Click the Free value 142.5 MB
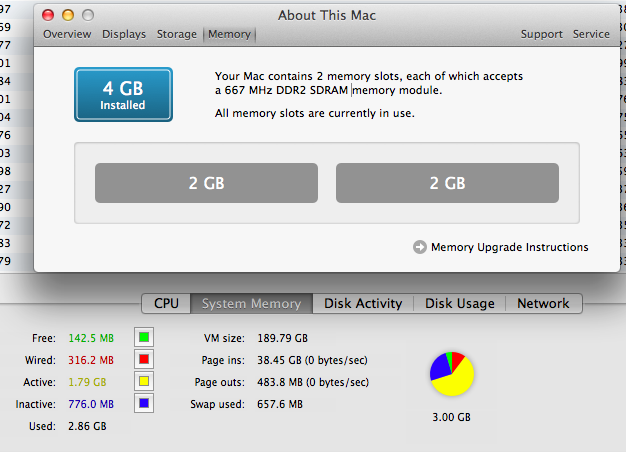The image size is (626, 452). point(91,338)
